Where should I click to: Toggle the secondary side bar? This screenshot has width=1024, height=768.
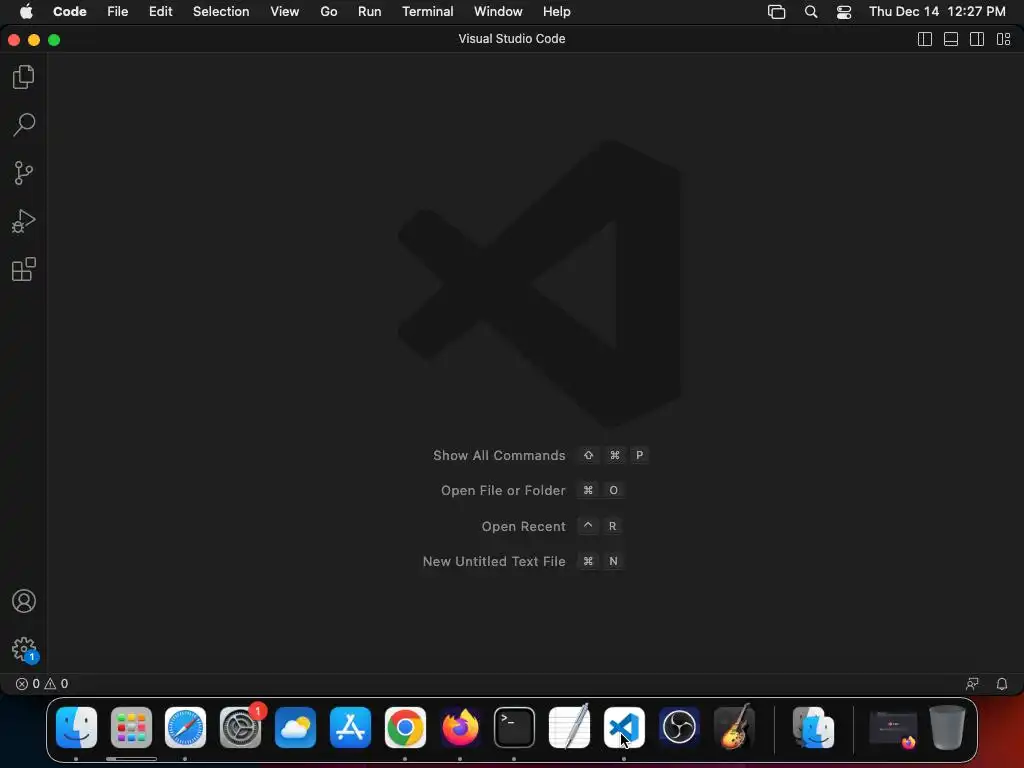pos(977,39)
